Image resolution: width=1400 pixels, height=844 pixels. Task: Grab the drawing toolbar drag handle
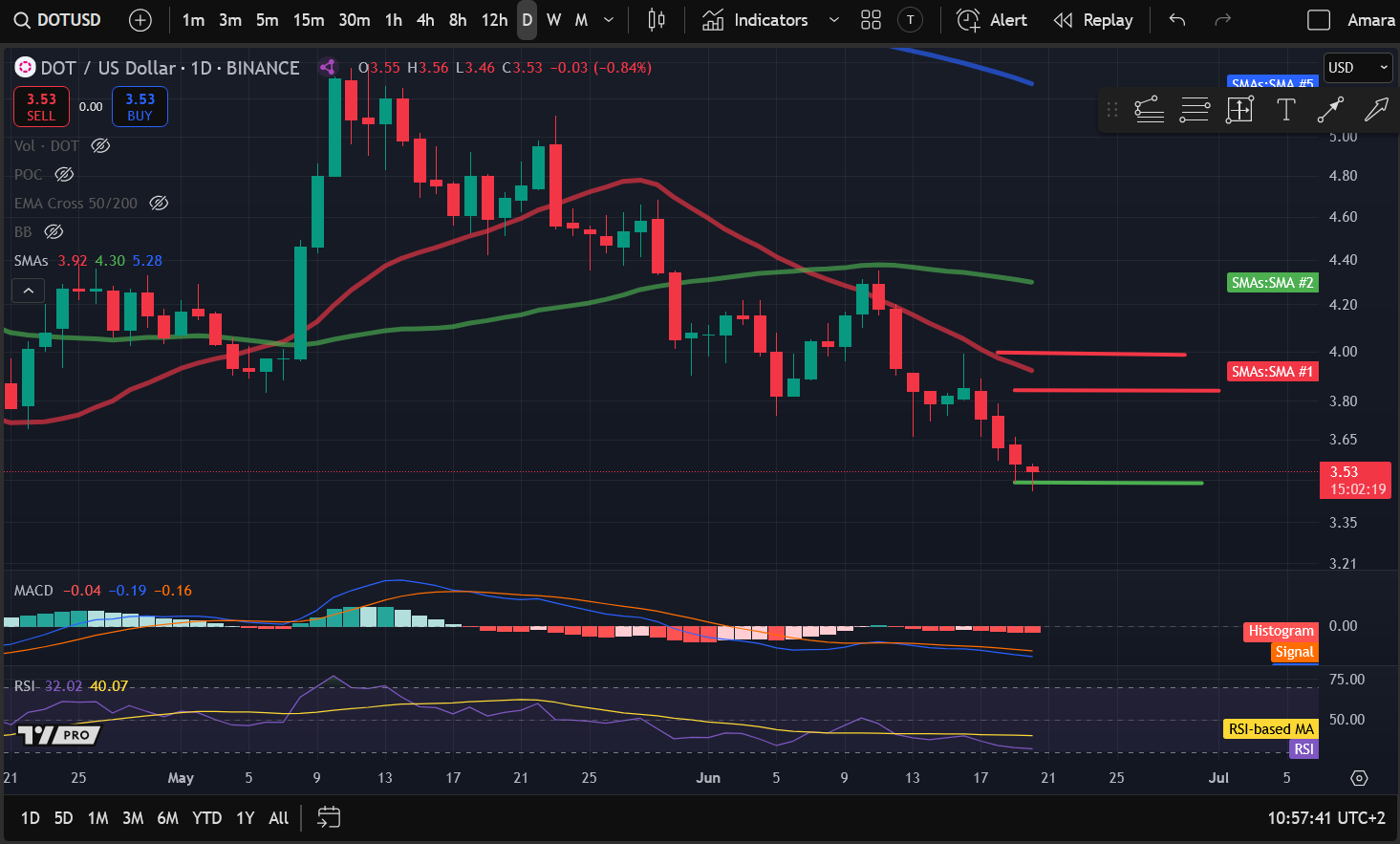[x=1111, y=110]
